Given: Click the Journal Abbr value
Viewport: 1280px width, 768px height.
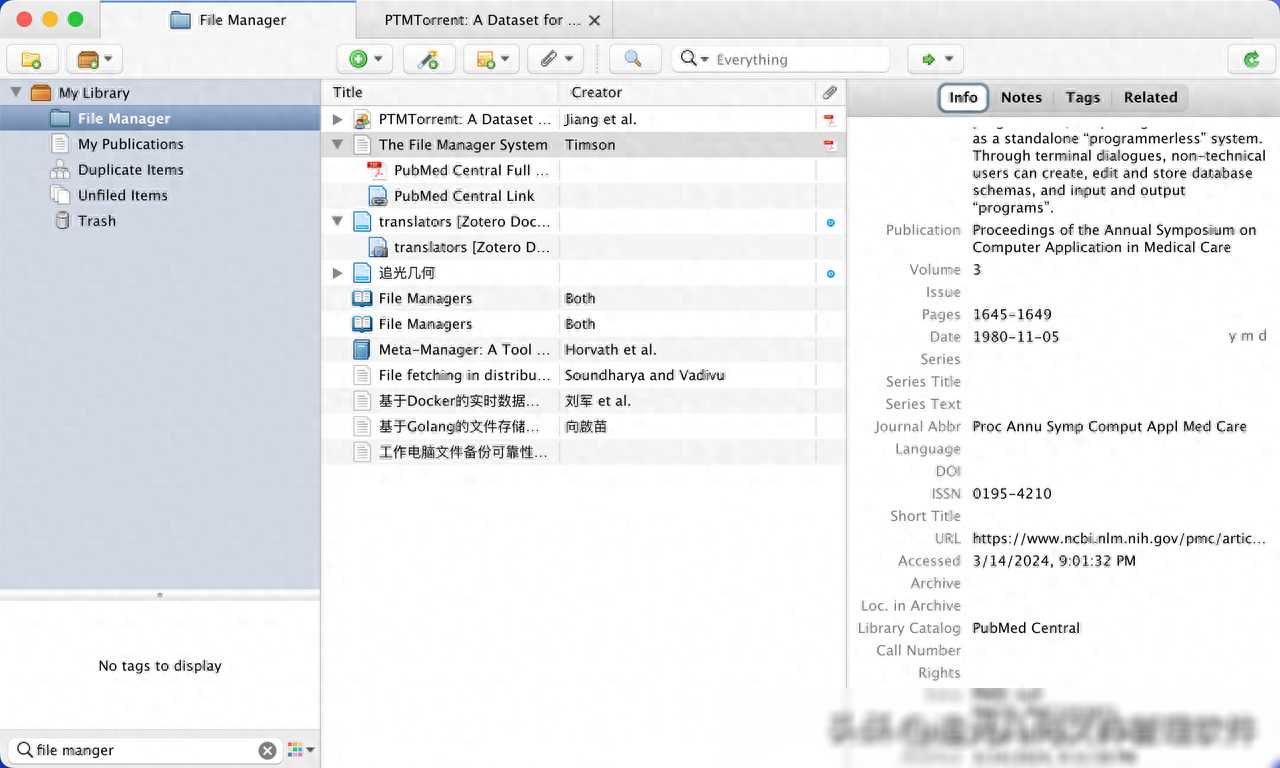Looking at the screenshot, I should (1109, 426).
